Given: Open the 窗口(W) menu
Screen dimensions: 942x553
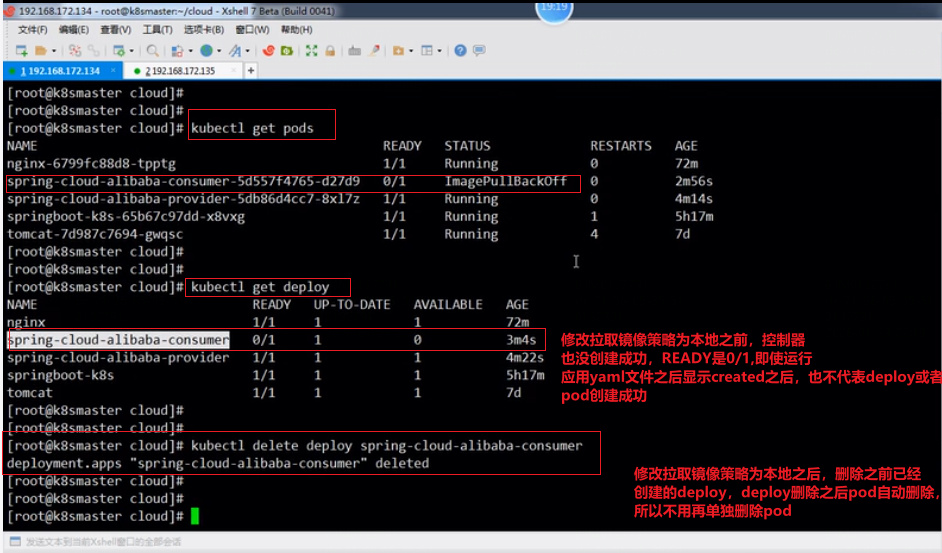Looking at the screenshot, I should (x=252, y=29).
